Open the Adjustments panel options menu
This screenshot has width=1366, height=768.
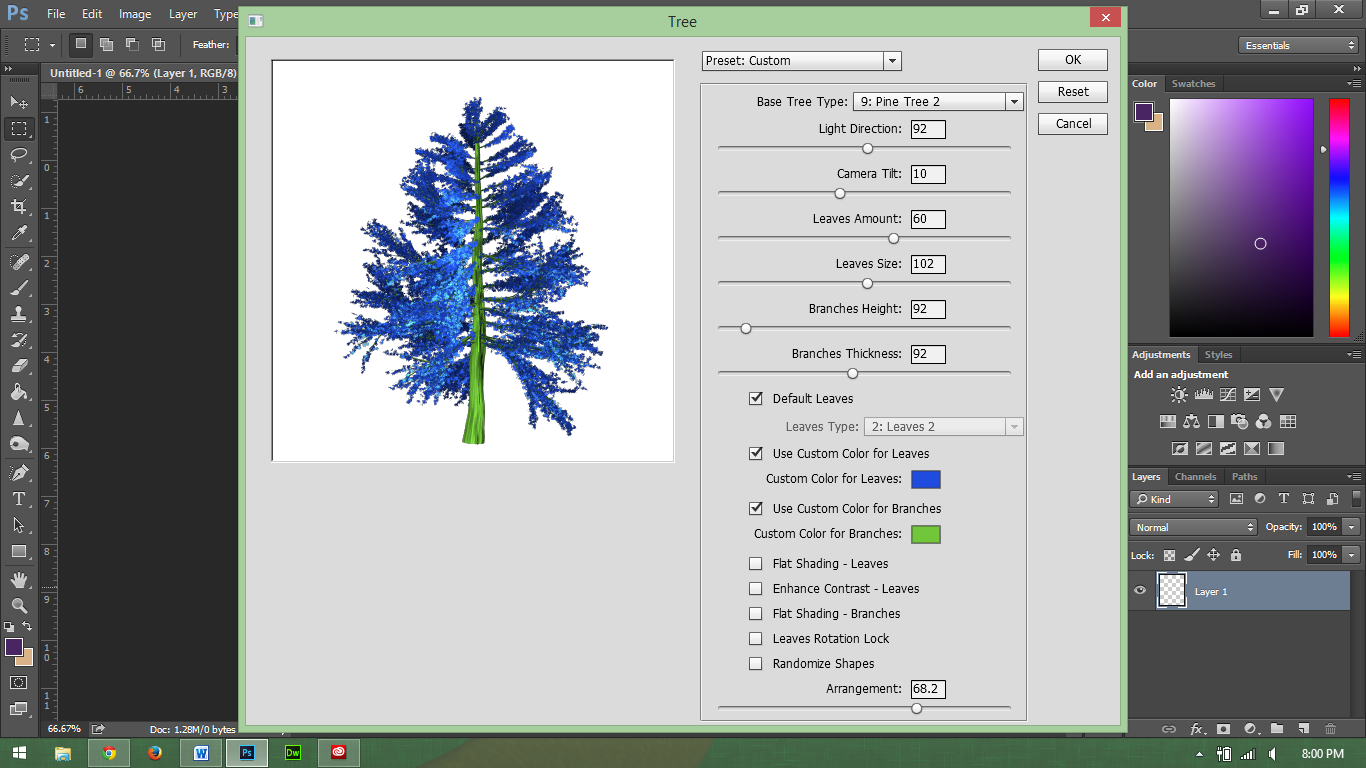click(x=1355, y=355)
